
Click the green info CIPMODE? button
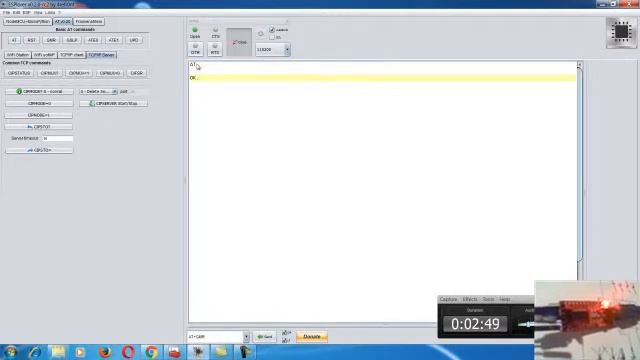click(x=39, y=91)
